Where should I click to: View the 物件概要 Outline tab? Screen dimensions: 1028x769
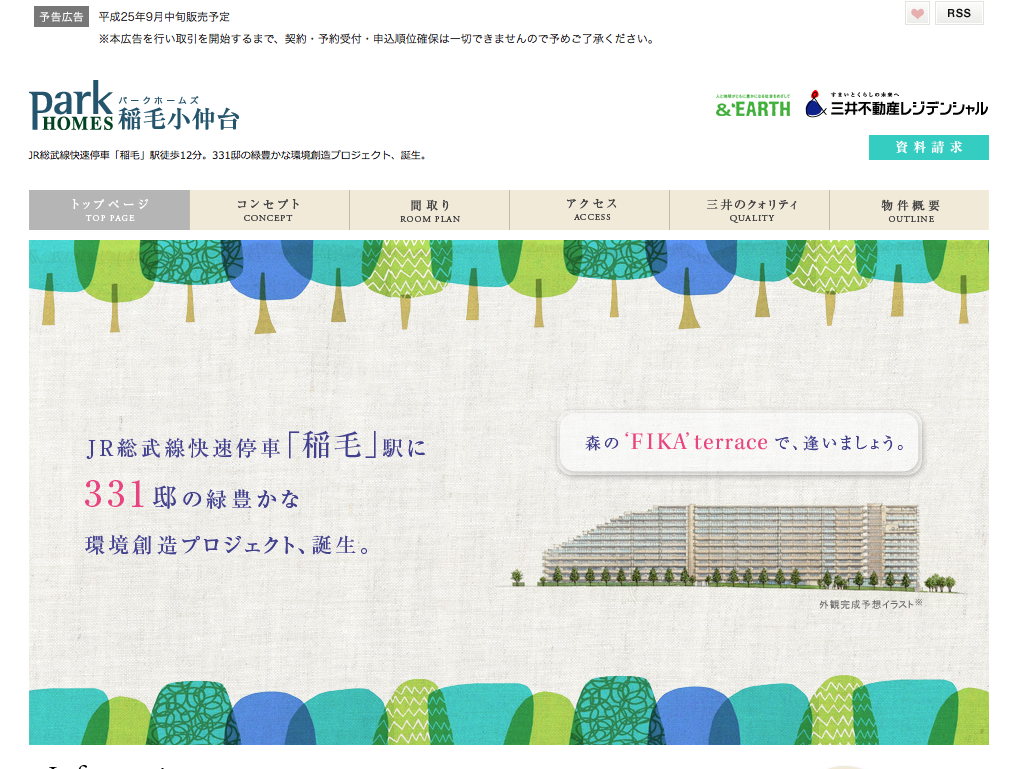pyautogui.click(x=910, y=210)
